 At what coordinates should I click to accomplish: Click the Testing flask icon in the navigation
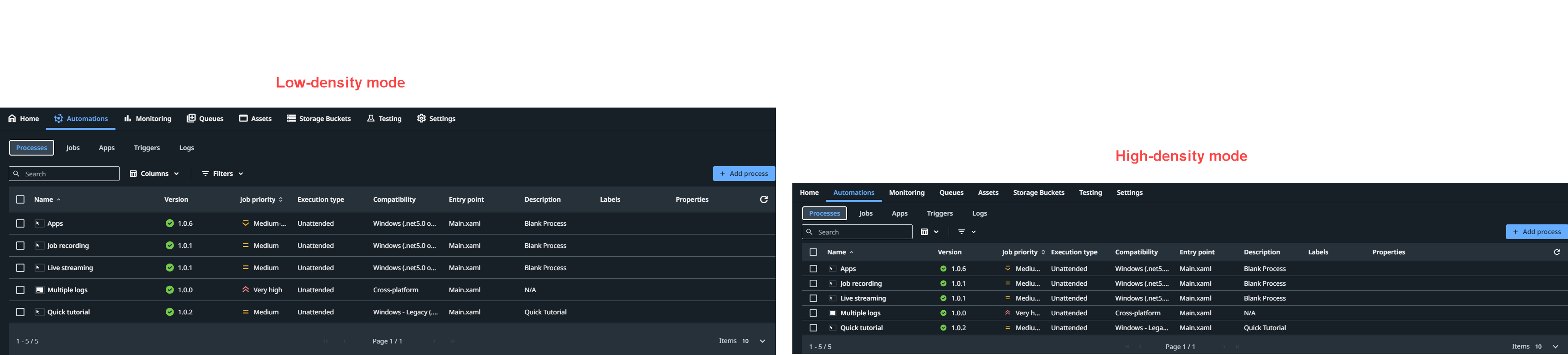tap(370, 118)
